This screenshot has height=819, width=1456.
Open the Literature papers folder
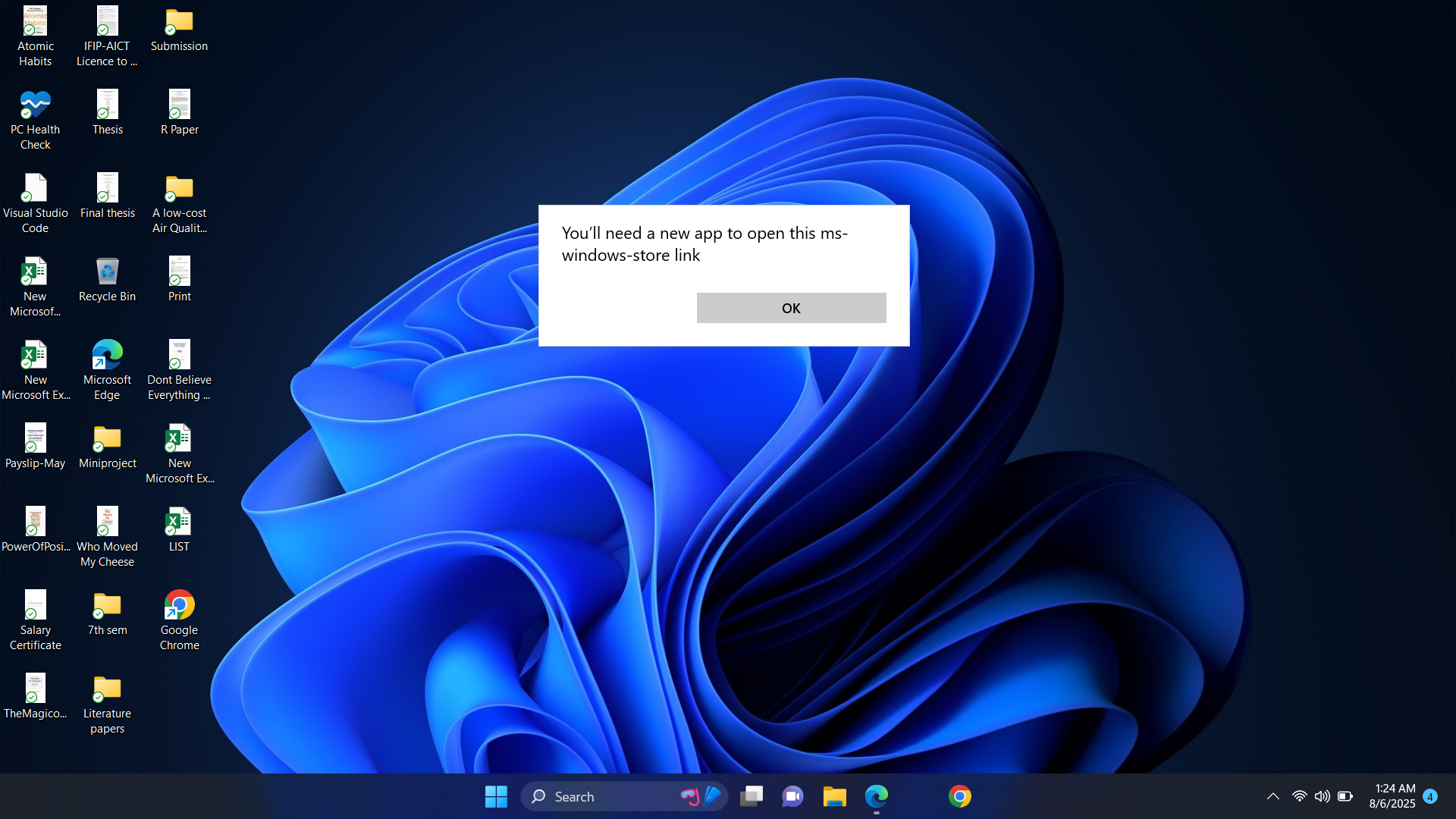pyautogui.click(x=107, y=689)
